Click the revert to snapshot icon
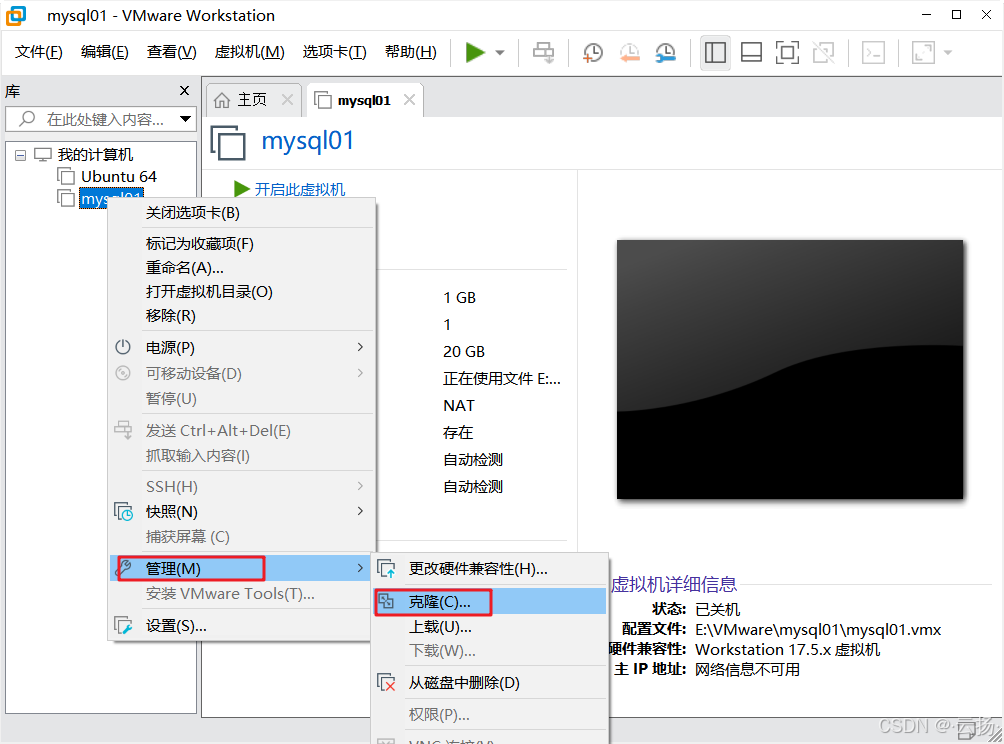The width and height of the screenshot is (1004, 744). coord(629,53)
